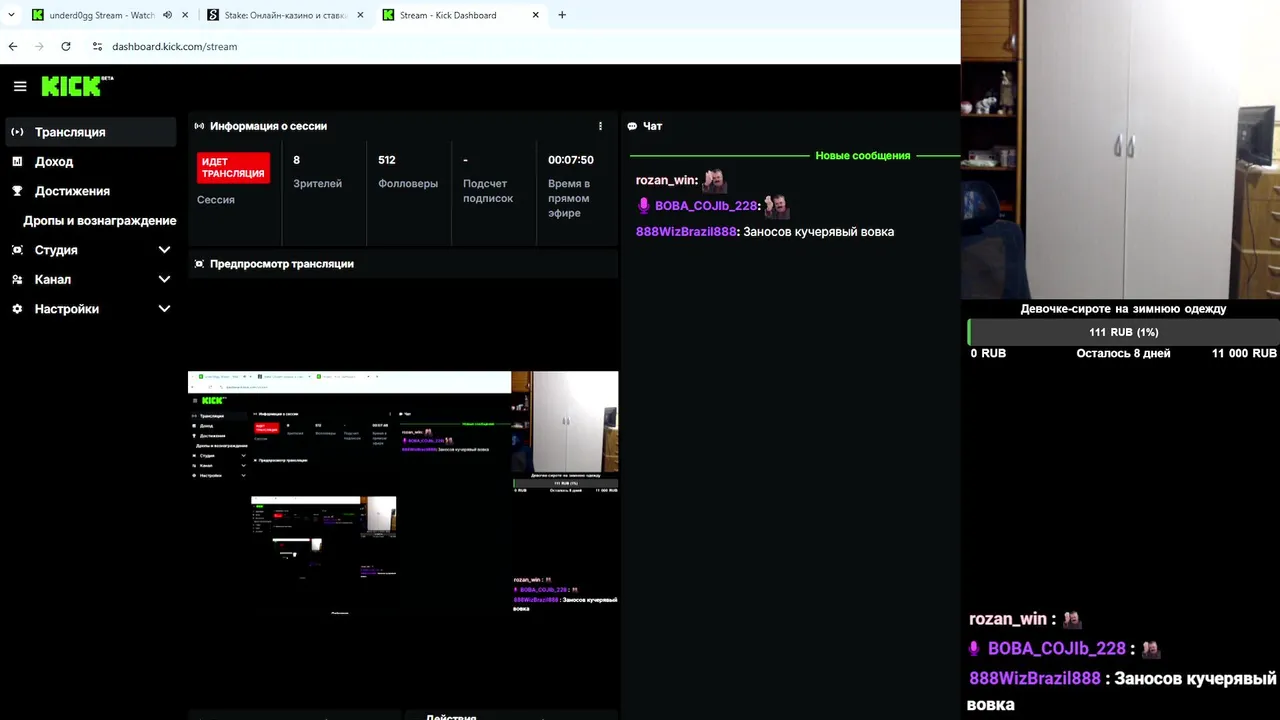1280x720 pixels.
Task: Close the Stream - Kick Dashboard tab
Action: tap(536, 15)
